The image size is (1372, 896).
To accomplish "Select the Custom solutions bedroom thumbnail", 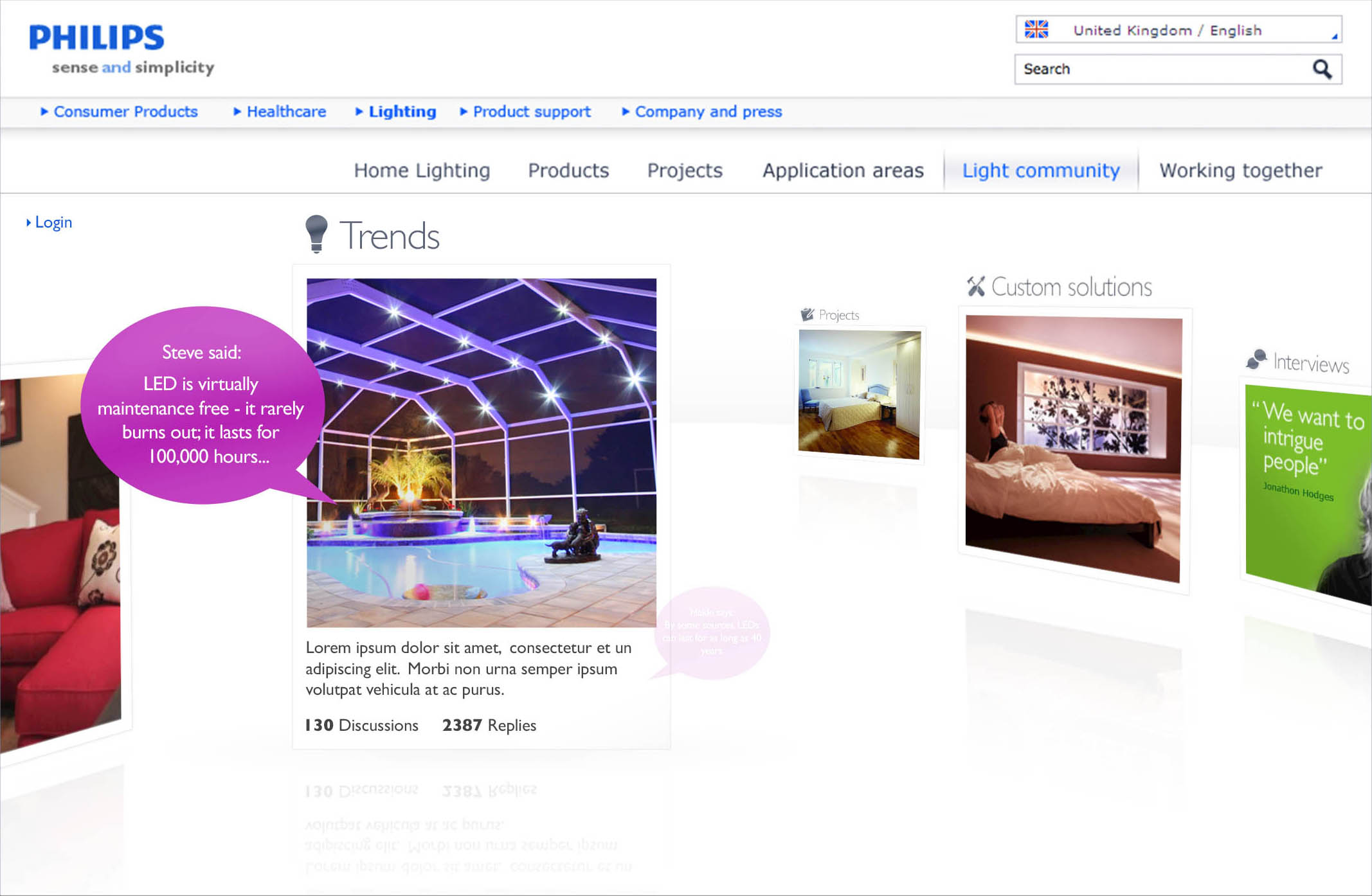I will (1073, 449).
